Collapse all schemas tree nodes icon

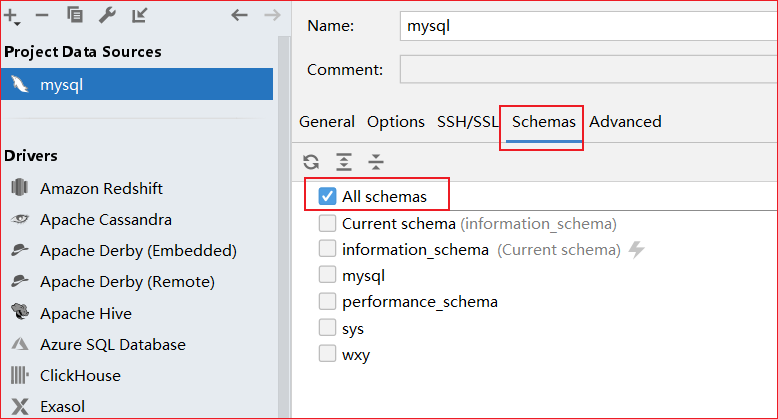point(376,162)
